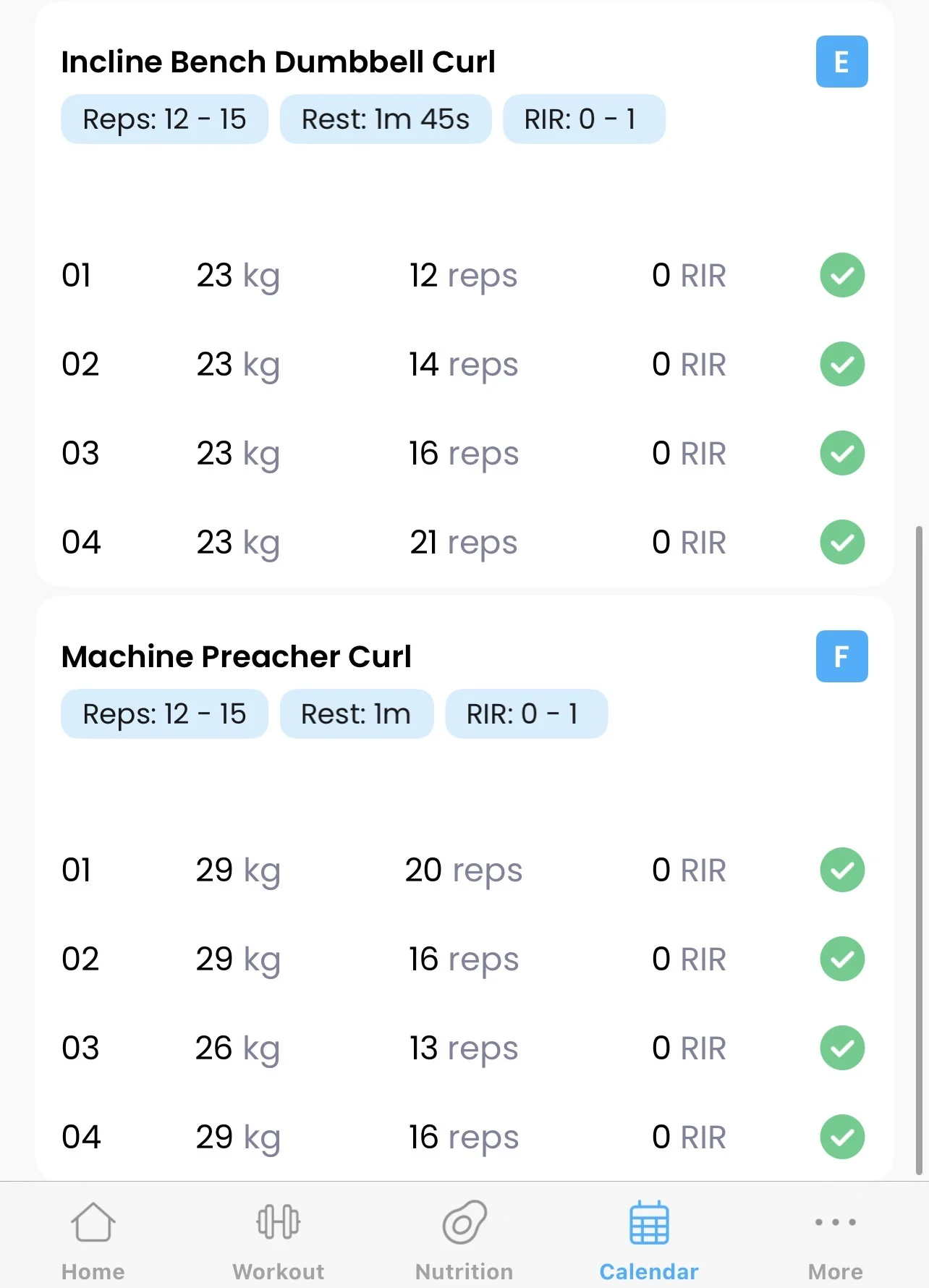Image resolution: width=929 pixels, height=1288 pixels.
Task: Toggle Incline Curl 14 reps set checkmark
Action: [x=841, y=364]
